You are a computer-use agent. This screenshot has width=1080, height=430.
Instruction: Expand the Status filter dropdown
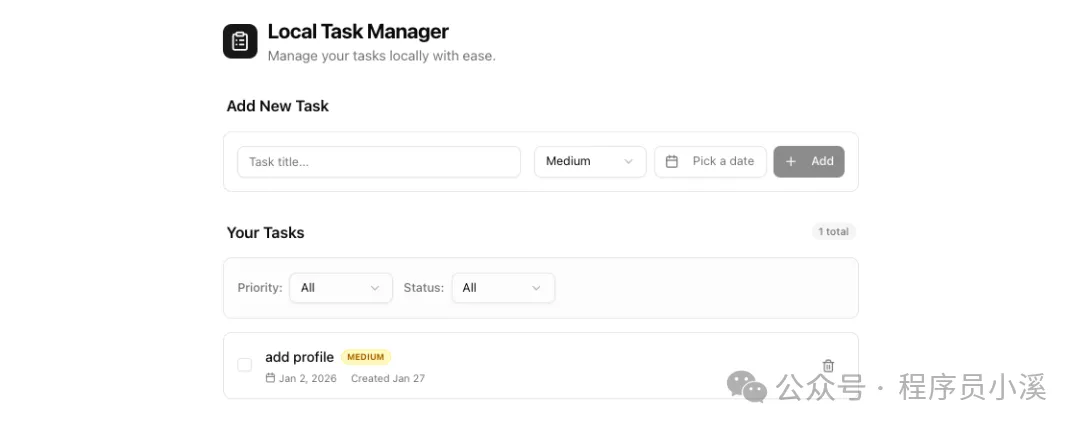tap(502, 288)
